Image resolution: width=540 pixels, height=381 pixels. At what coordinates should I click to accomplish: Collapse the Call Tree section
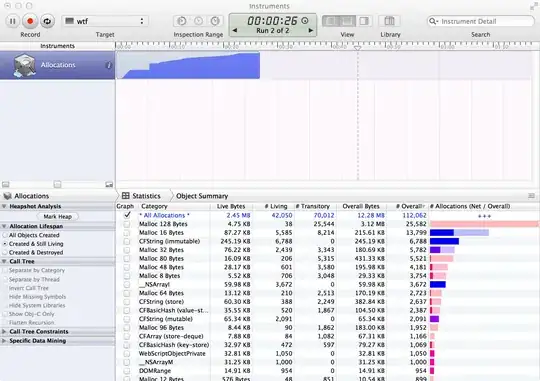(4, 261)
